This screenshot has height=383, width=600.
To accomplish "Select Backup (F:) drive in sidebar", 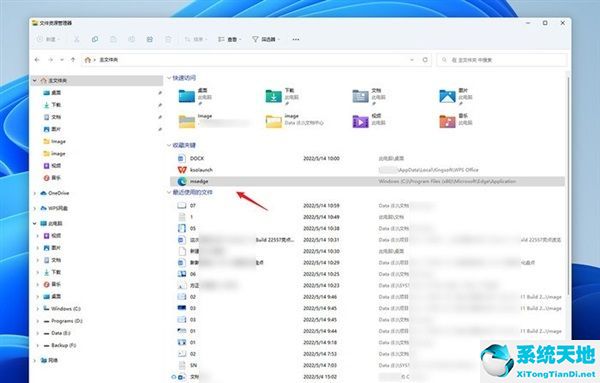I will click(x=59, y=345).
